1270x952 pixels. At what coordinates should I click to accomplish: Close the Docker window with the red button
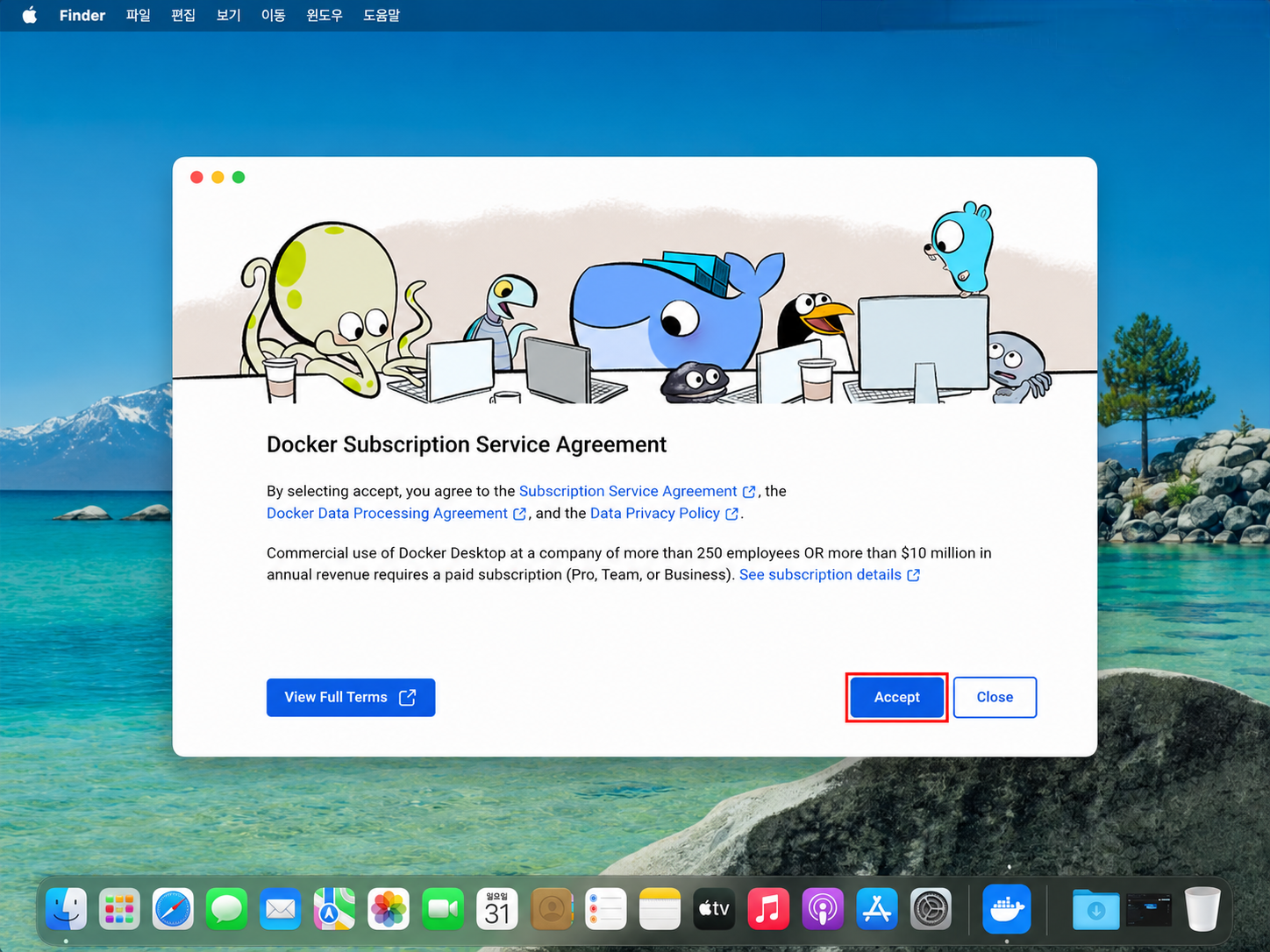(197, 177)
